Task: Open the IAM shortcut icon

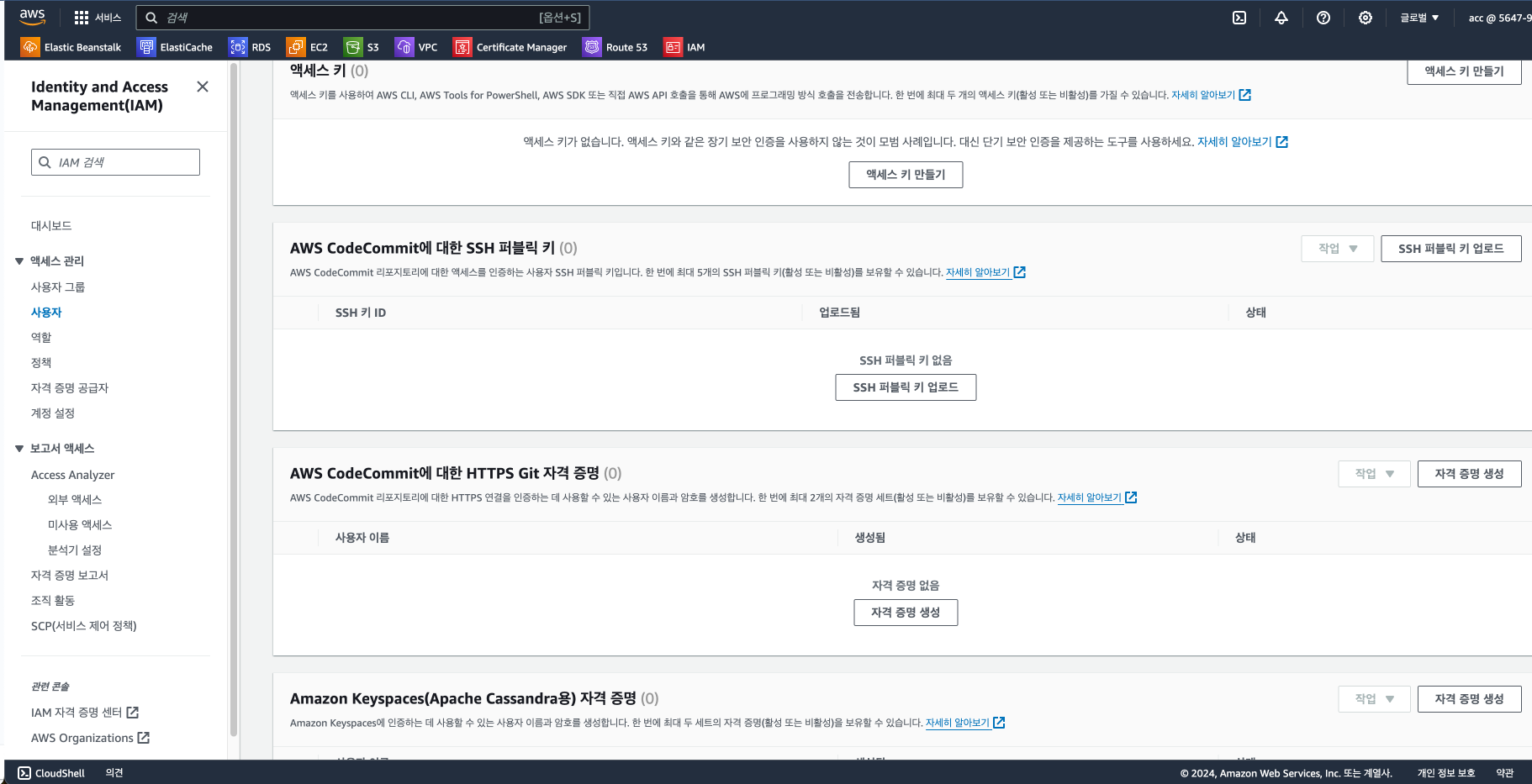Action: 673,47
